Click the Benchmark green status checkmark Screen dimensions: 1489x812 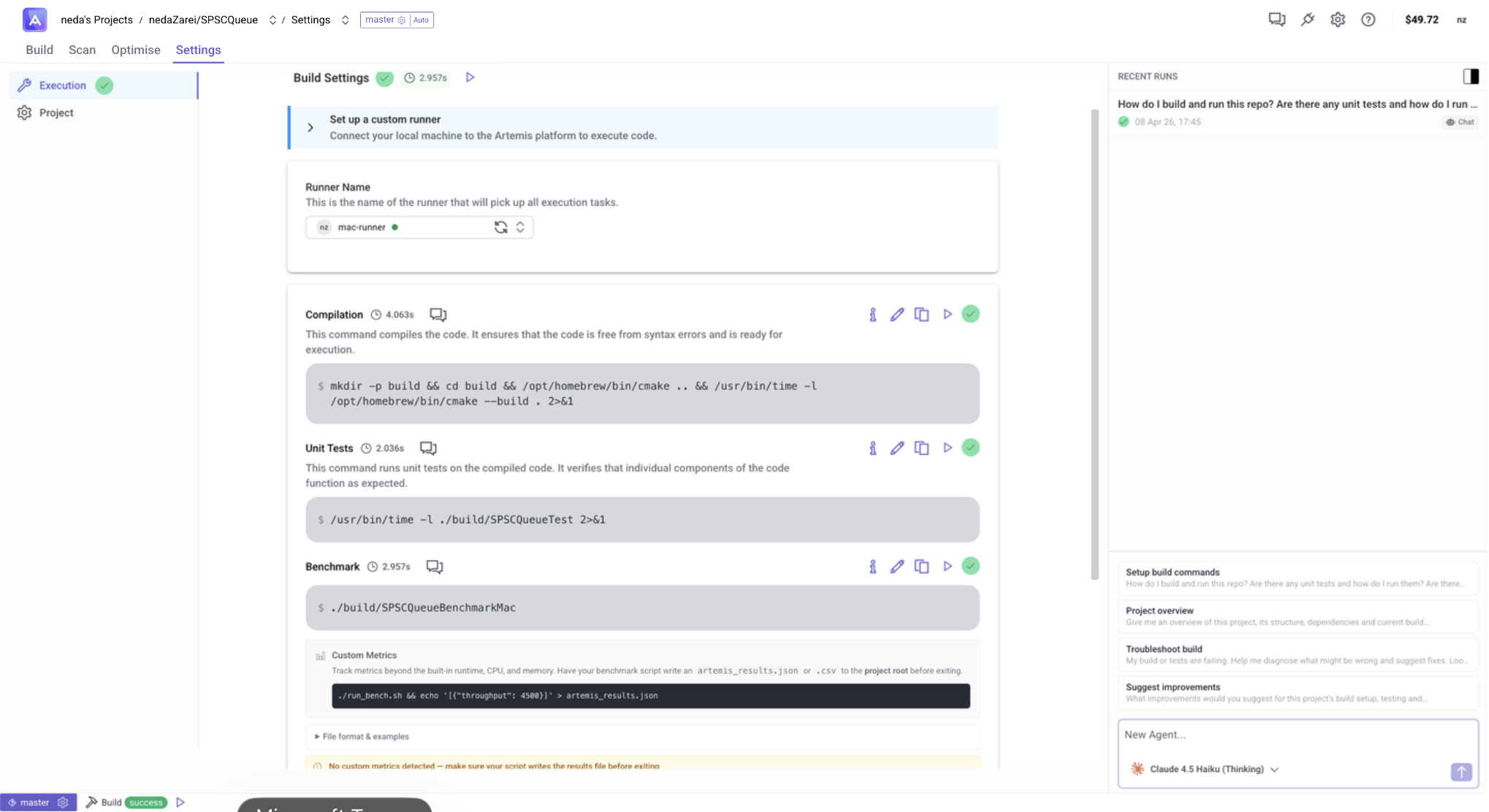[x=970, y=567]
